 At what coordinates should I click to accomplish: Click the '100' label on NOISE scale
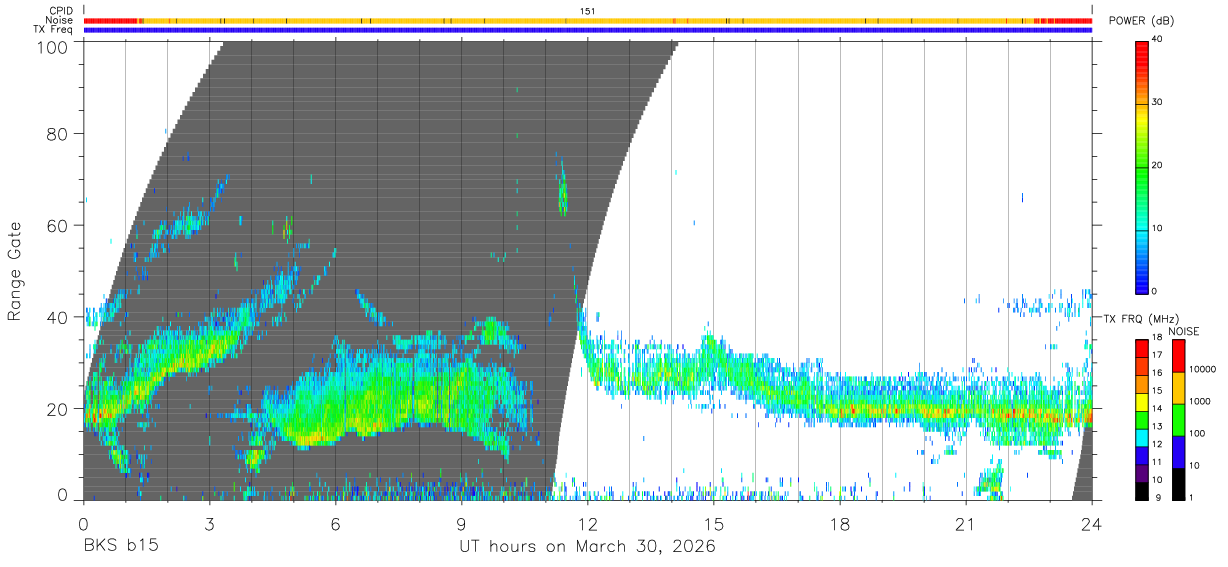click(x=1195, y=433)
